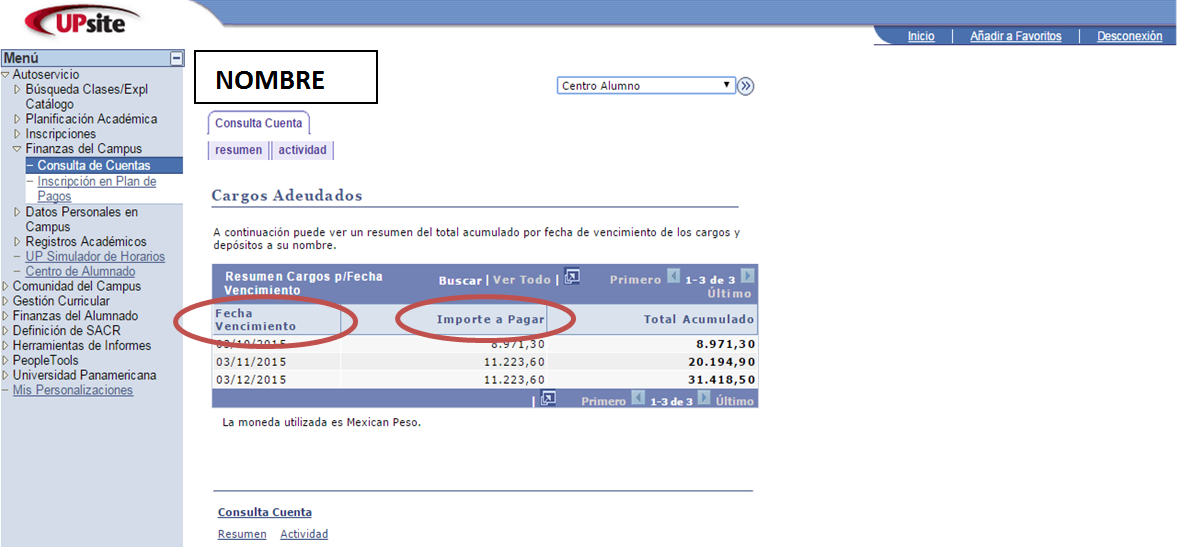Expand Comunidad del Campus menu
This screenshot has height=547, width=1180.
[5, 287]
